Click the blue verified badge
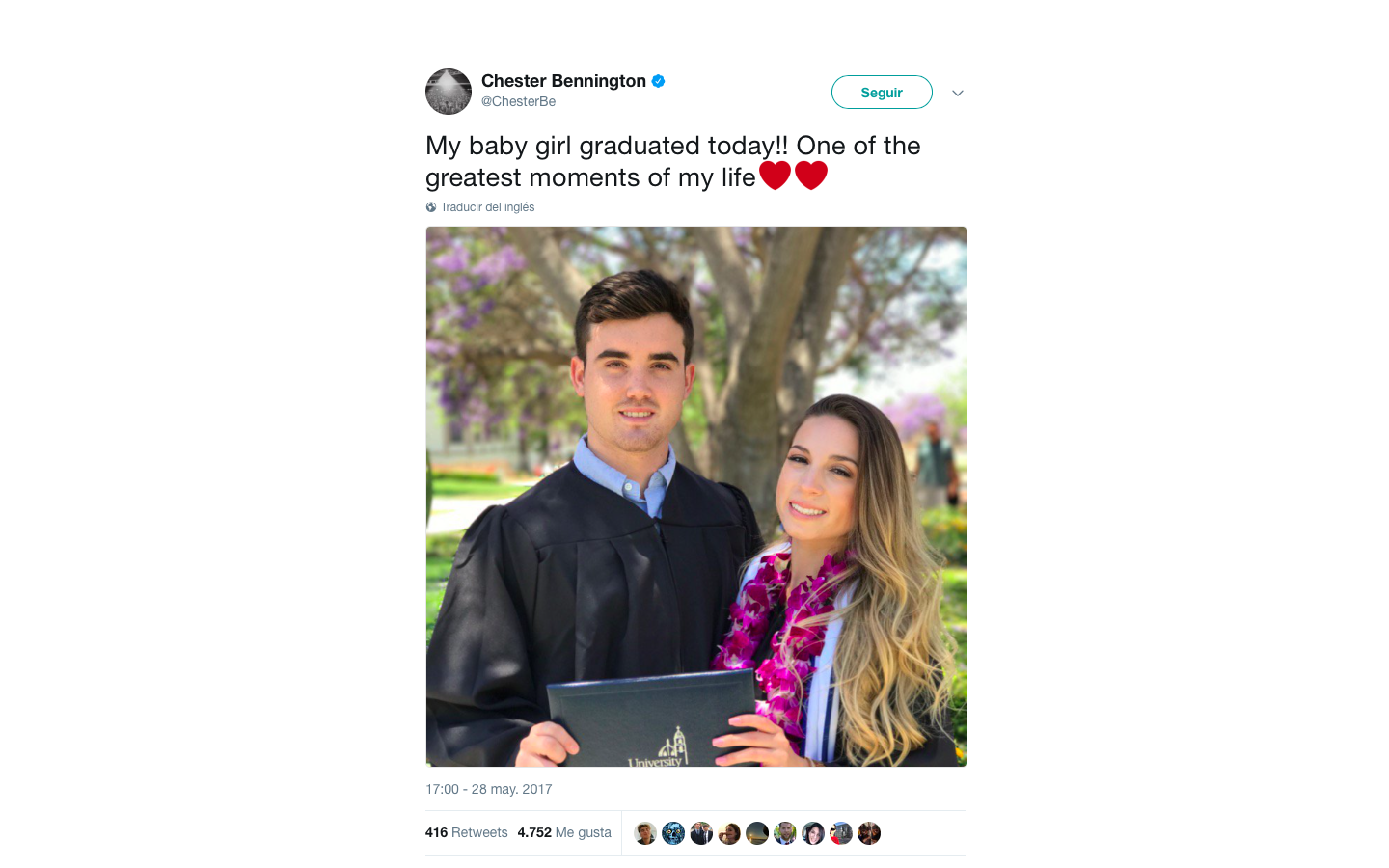Image resolution: width=1389 pixels, height=868 pixels. [x=658, y=81]
